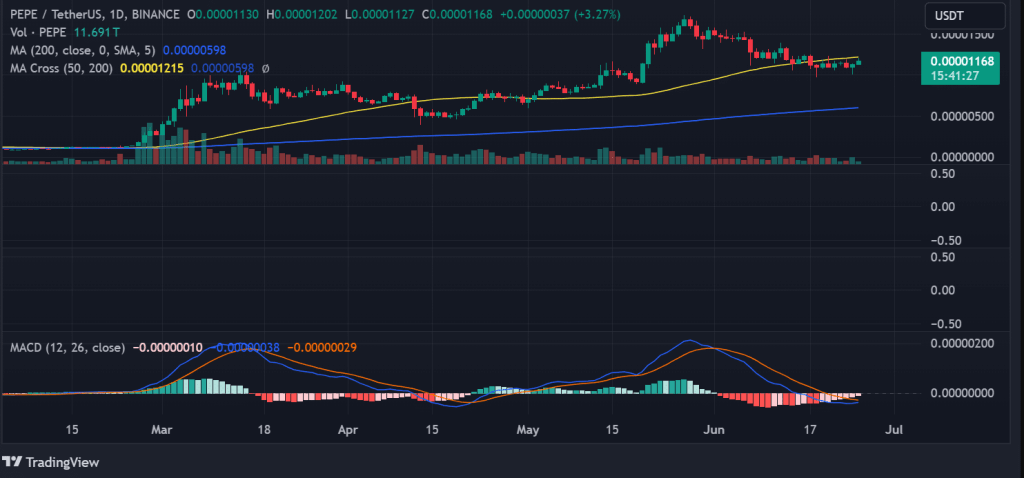
Task: Click the MA 200 value 0.00000598
Action: (195, 50)
